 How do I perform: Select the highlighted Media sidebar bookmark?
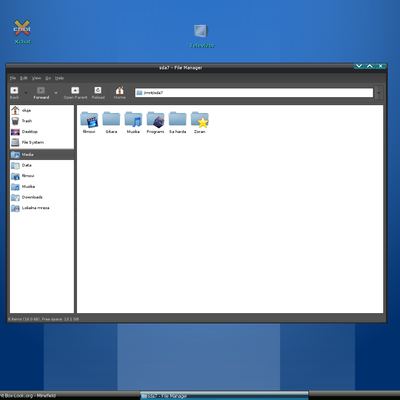point(42,154)
